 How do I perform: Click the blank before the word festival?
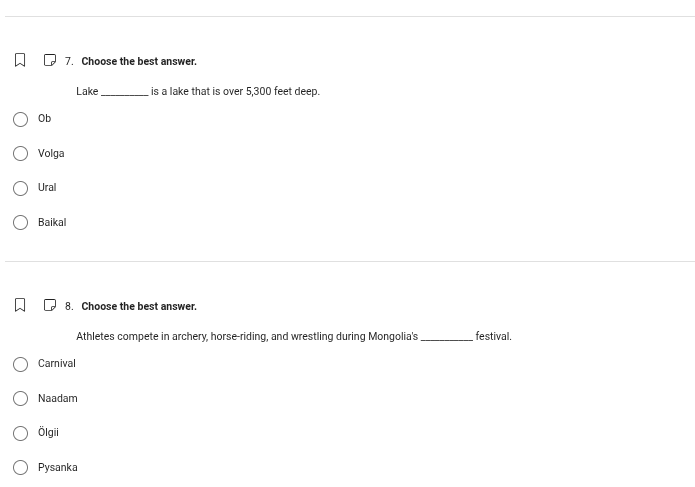pos(446,337)
